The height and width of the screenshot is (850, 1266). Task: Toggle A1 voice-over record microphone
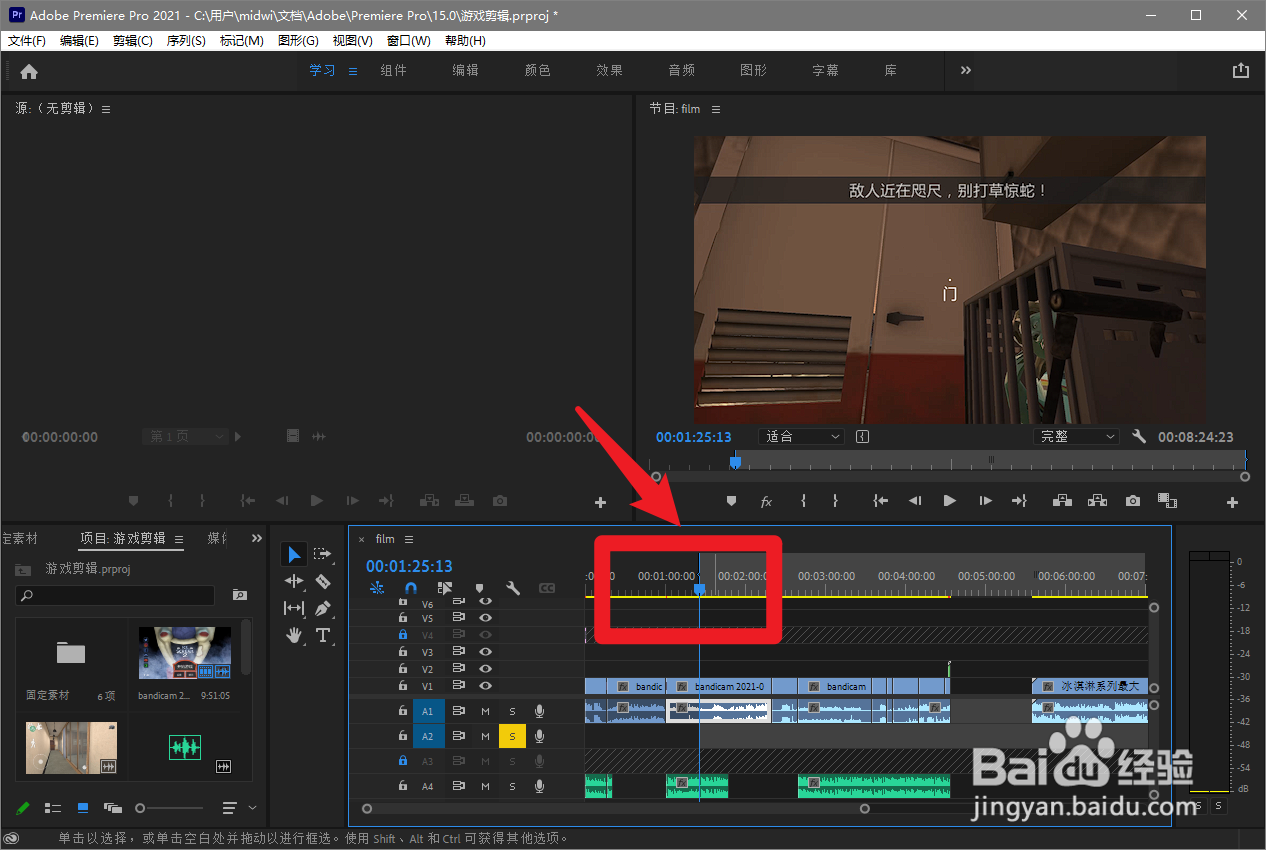539,711
